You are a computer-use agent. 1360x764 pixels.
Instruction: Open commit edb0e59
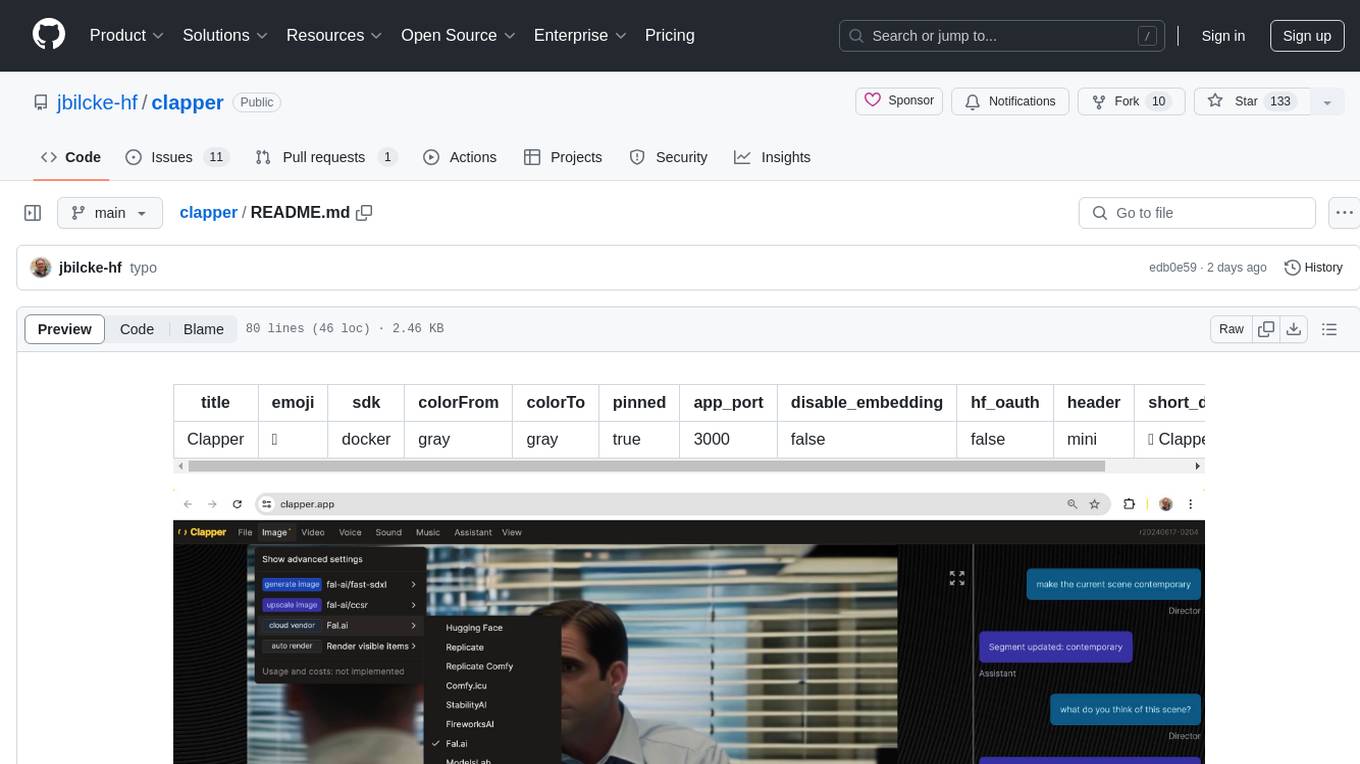[1173, 267]
